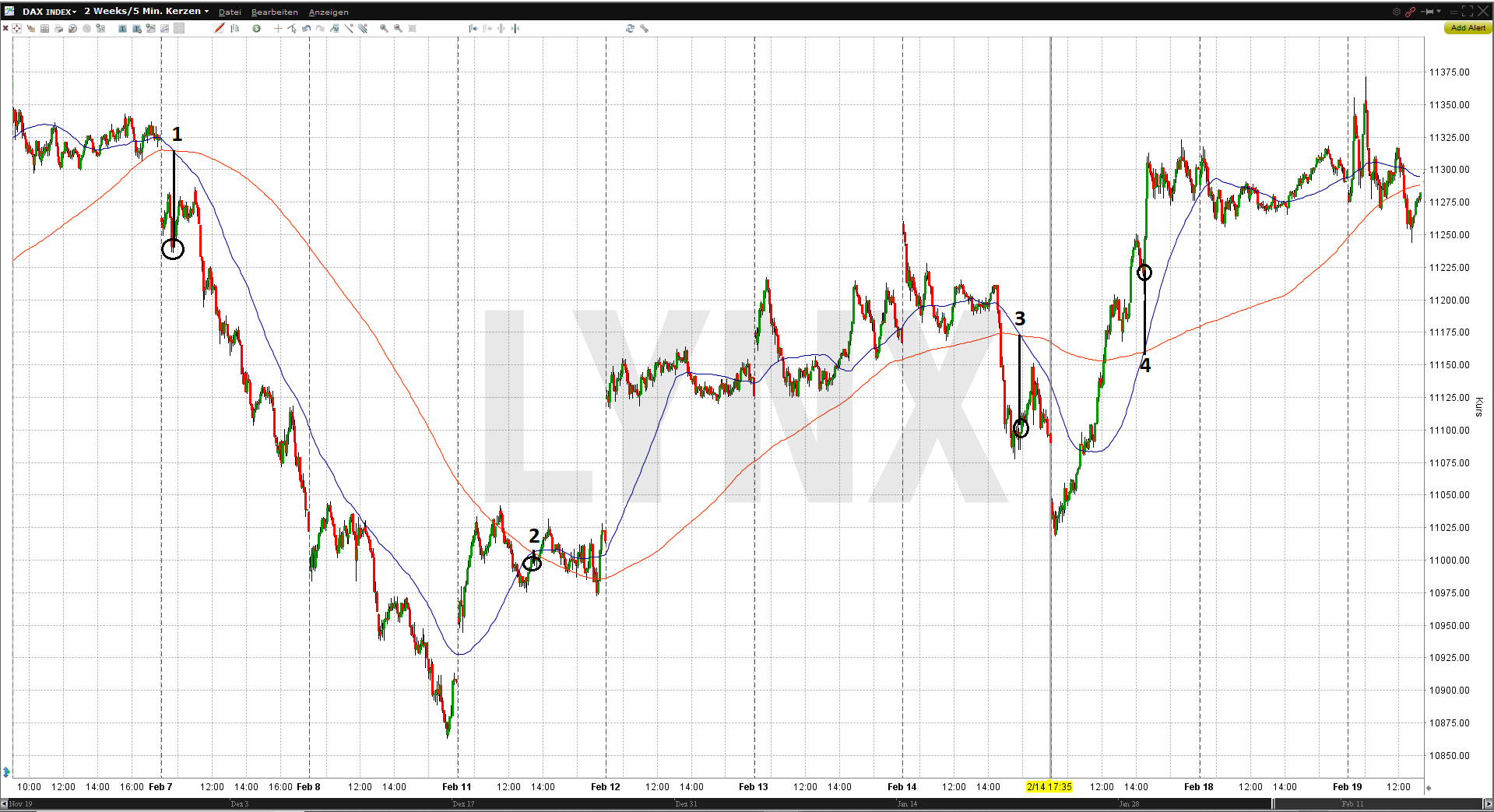Open the chart settings wrench icon

tap(644, 28)
